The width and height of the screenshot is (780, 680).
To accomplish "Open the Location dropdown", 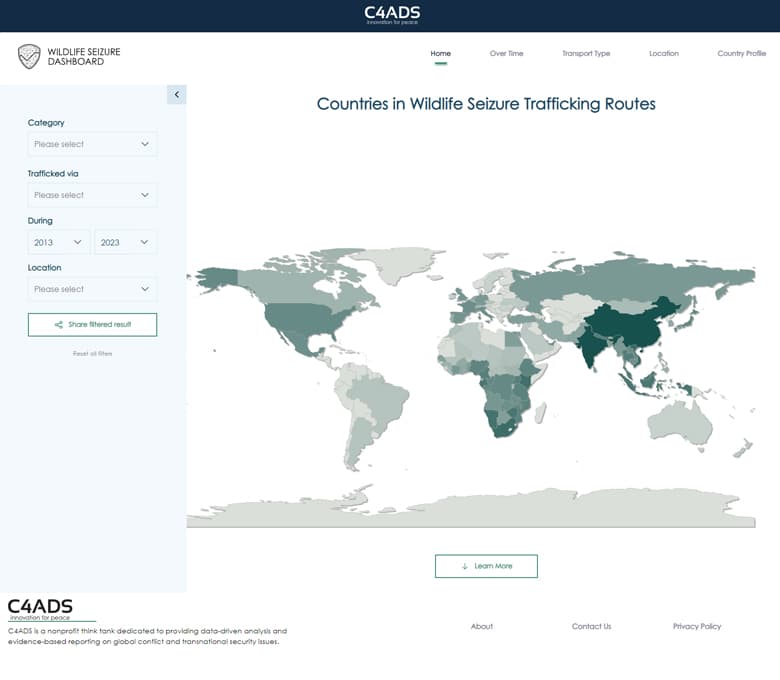I will pos(92,289).
